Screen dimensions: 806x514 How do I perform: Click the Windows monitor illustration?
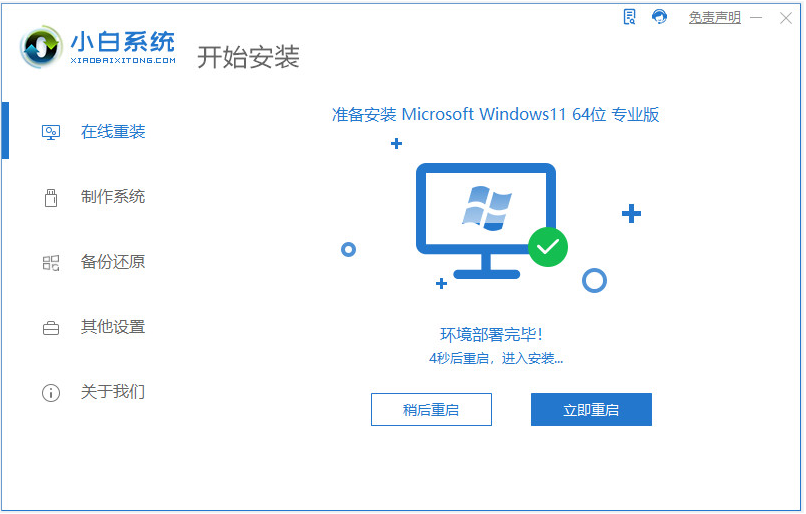tap(486, 221)
